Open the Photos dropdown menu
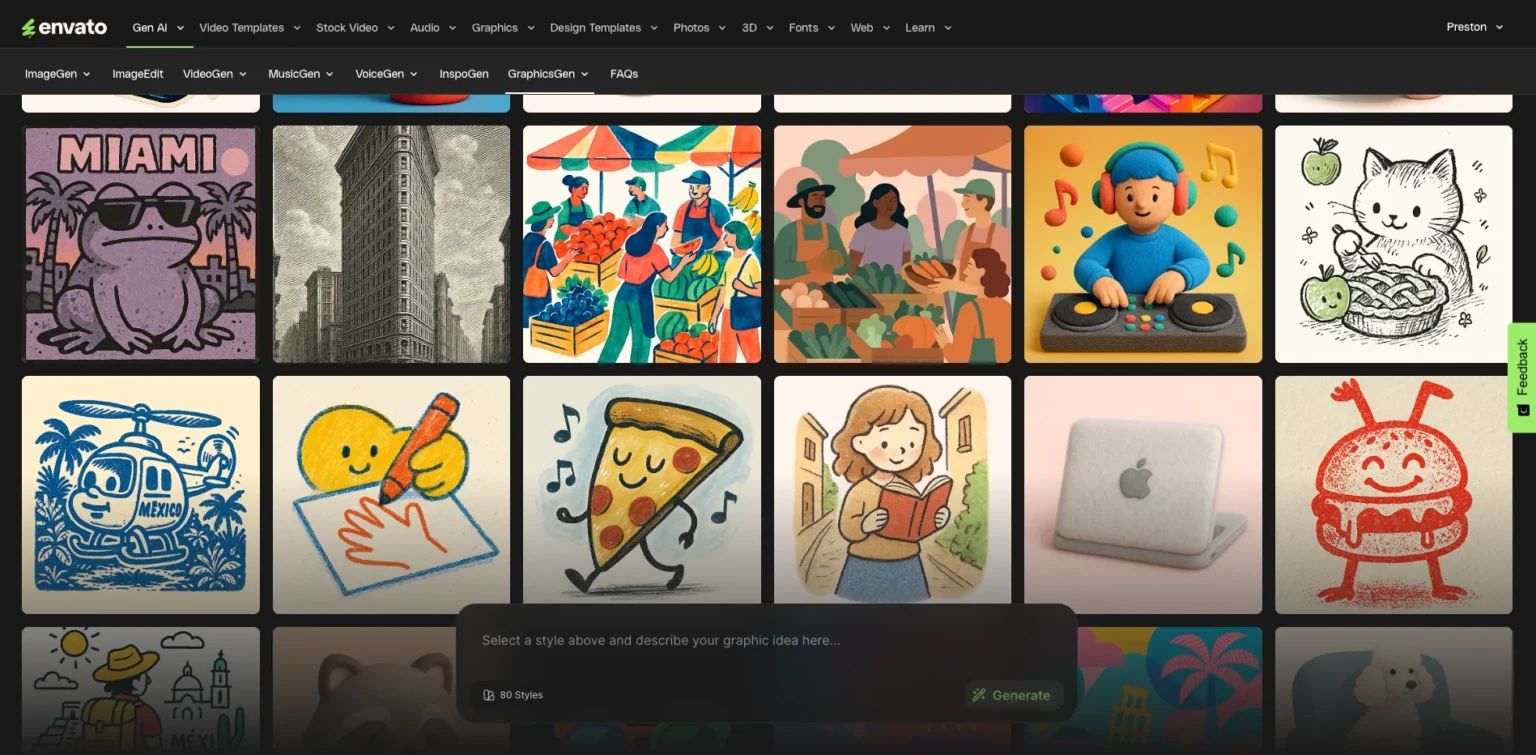The width and height of the screenshot is (1536, 755). tap(699, 28)
